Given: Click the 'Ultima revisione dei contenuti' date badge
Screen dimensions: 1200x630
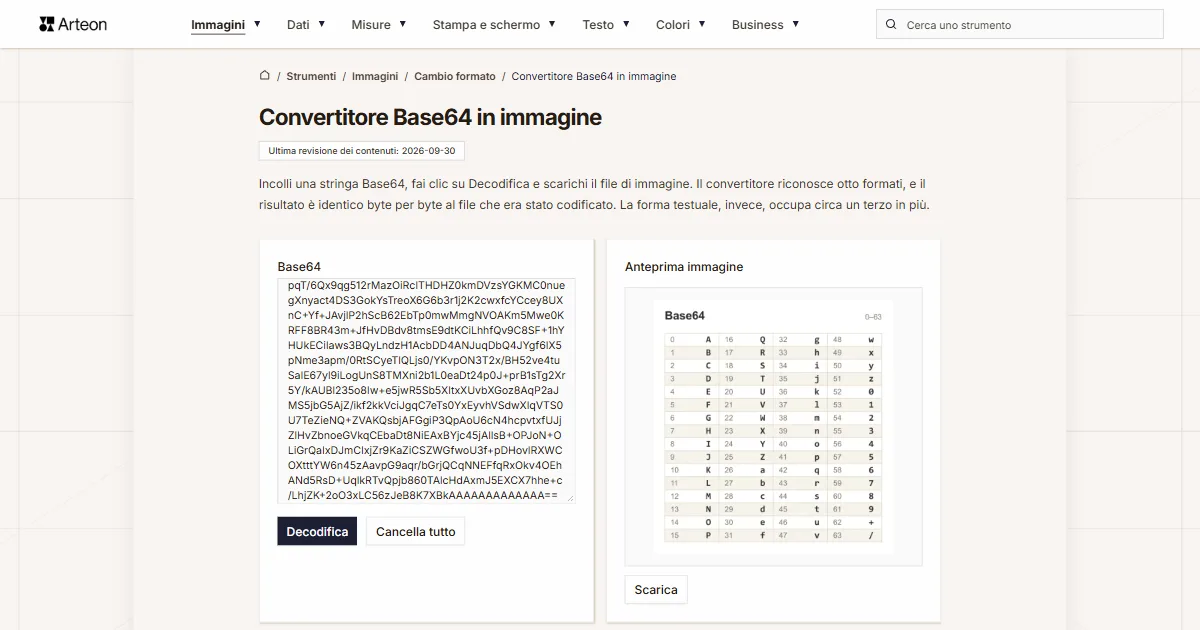Looking at the screenshot, I should coord(362,151).
